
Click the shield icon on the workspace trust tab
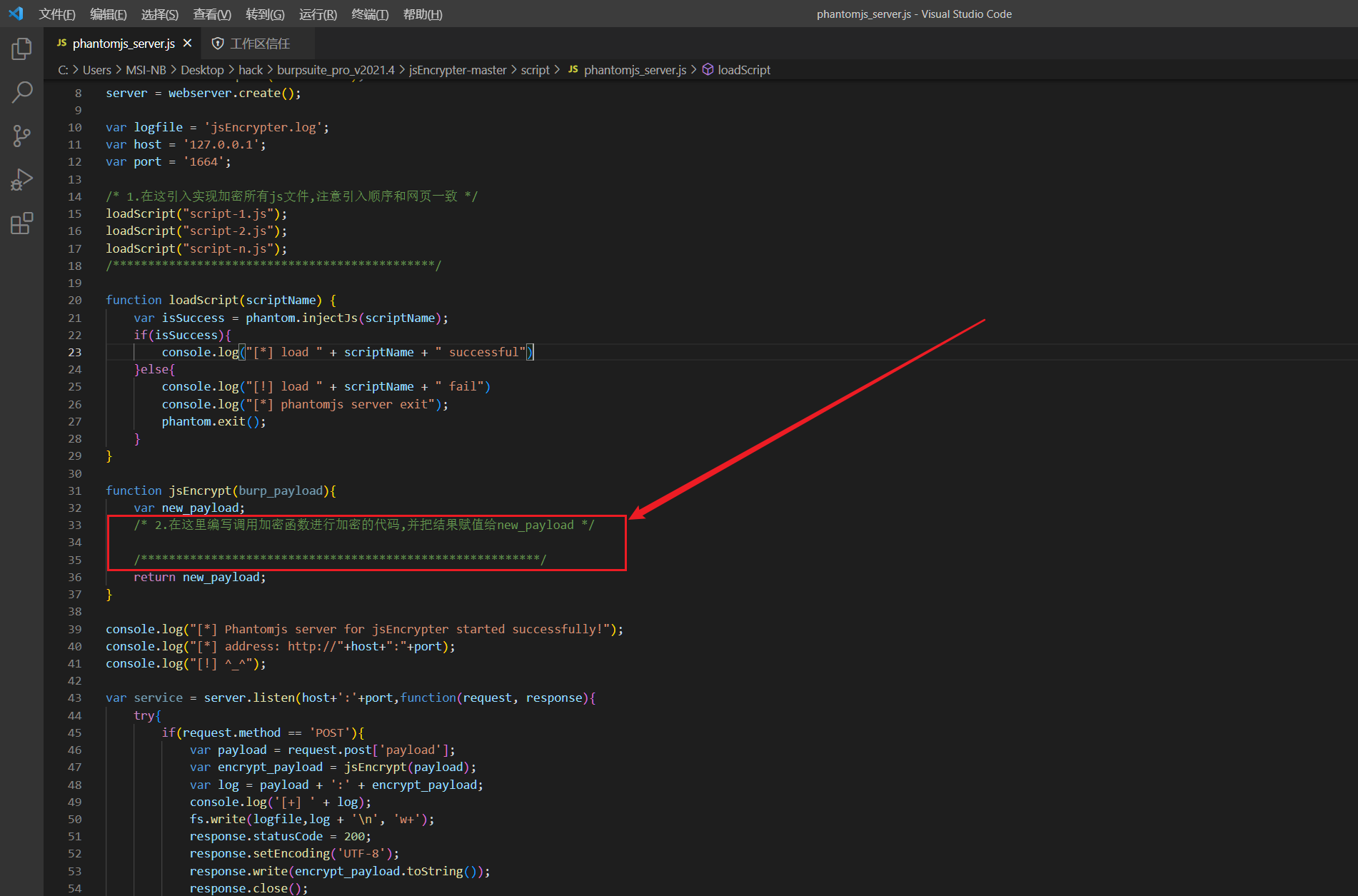pos(218,44)
